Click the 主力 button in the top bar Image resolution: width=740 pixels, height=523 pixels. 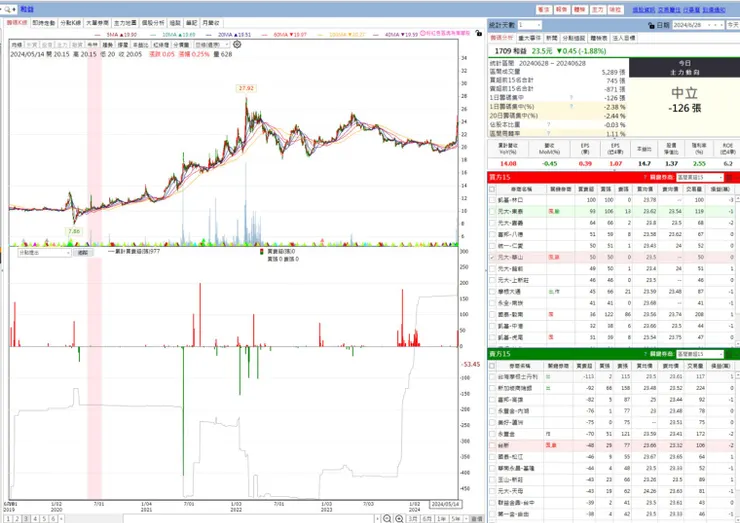597,9
